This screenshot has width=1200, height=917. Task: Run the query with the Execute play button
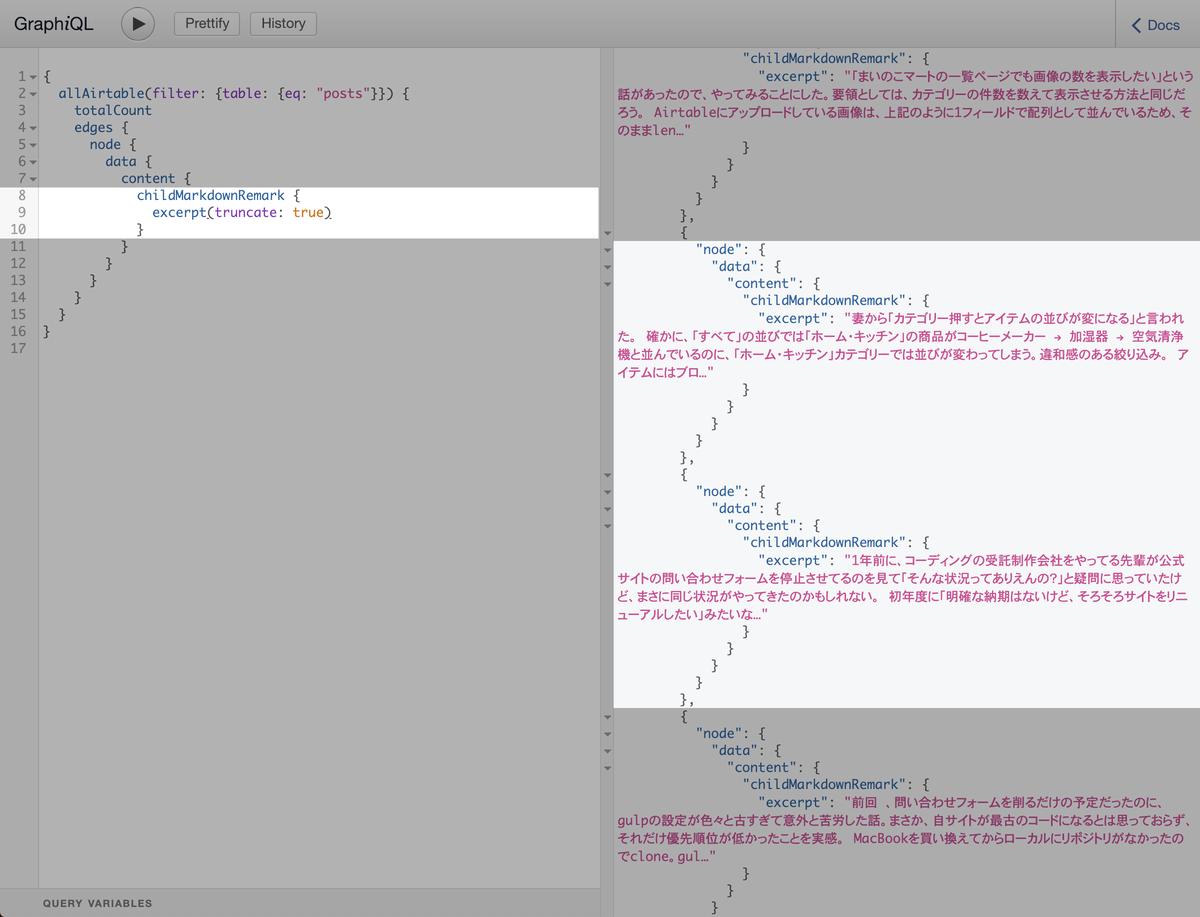138,23
